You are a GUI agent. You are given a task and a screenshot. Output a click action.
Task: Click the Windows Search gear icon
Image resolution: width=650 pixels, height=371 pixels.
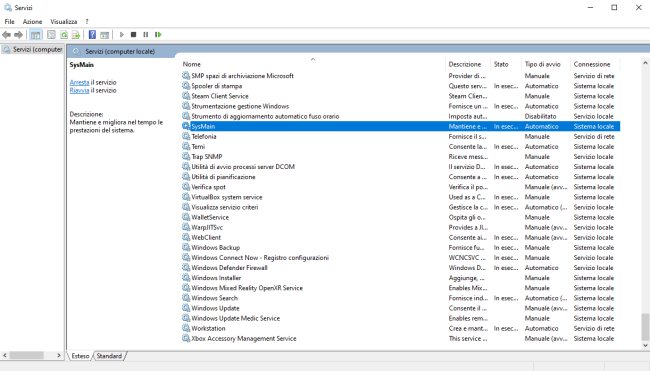point(186,298)
